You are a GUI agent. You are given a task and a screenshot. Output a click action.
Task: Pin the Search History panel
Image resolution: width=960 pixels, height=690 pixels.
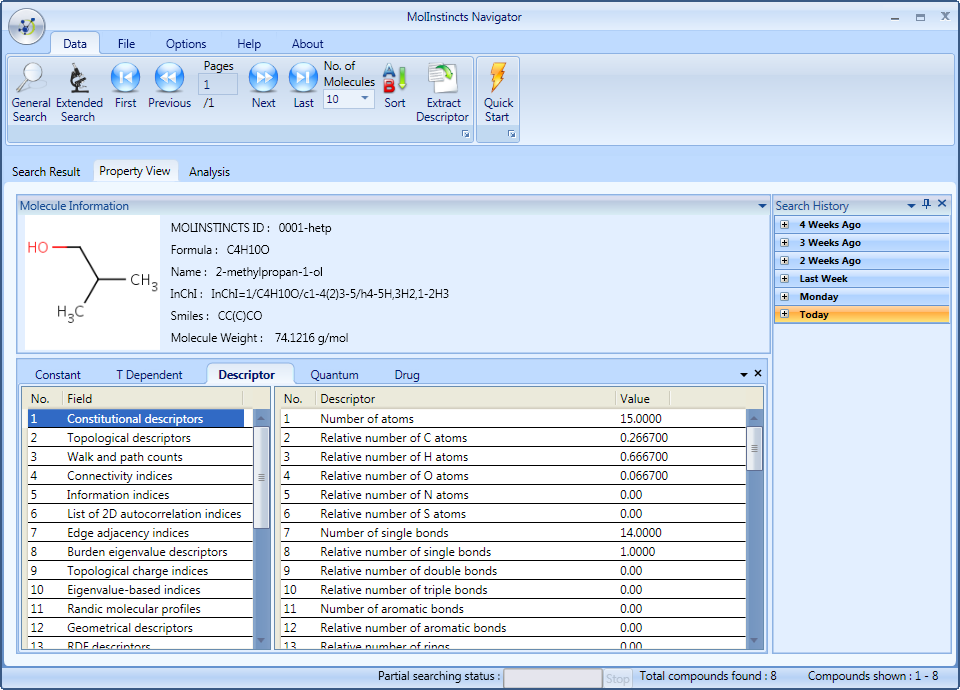[926, 204]
